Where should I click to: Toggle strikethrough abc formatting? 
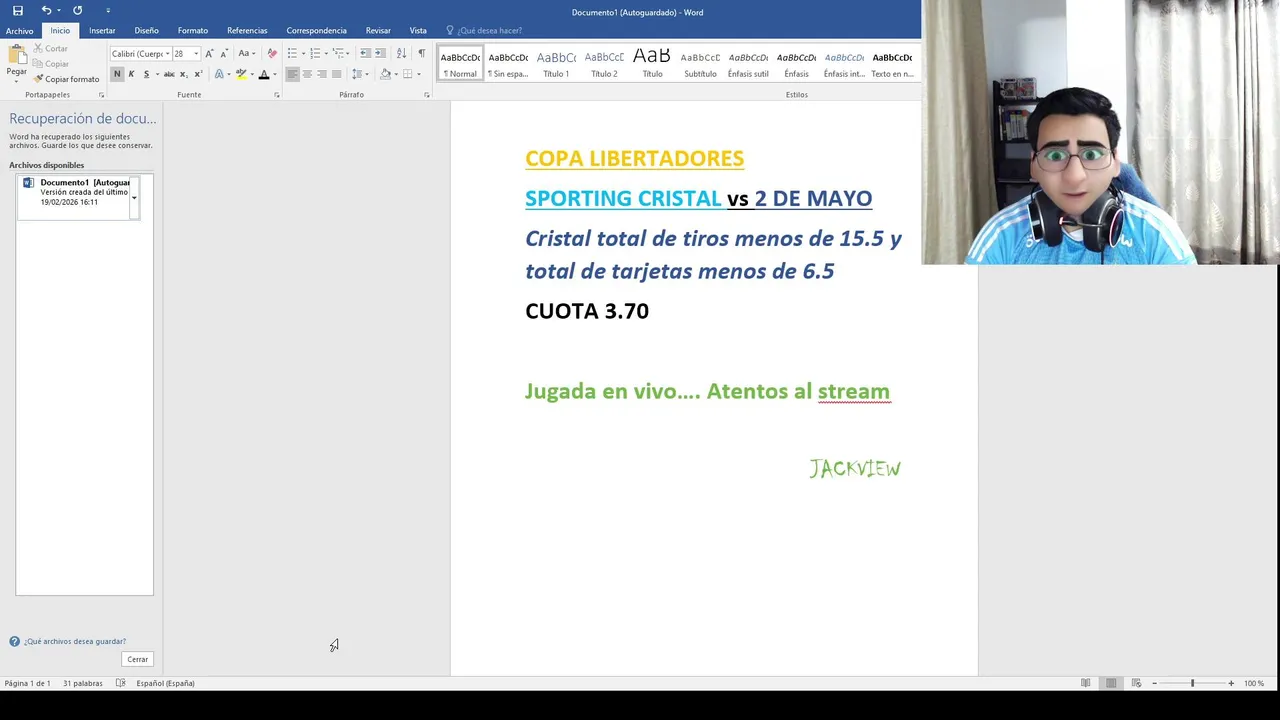pyautogui.click(x=169, y=74)
